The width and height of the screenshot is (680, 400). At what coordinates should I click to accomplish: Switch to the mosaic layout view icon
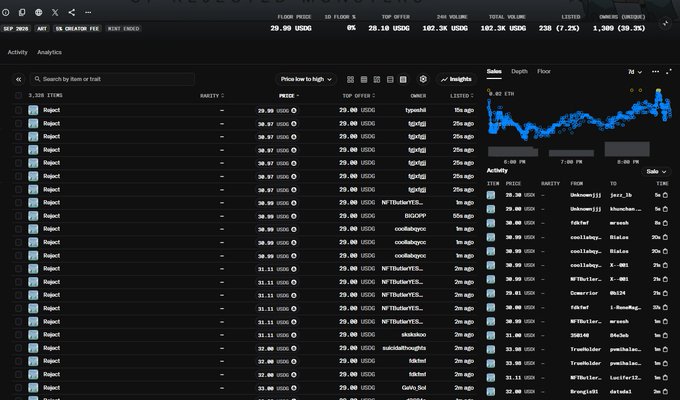pyautogui.click(x=377, y=79)
